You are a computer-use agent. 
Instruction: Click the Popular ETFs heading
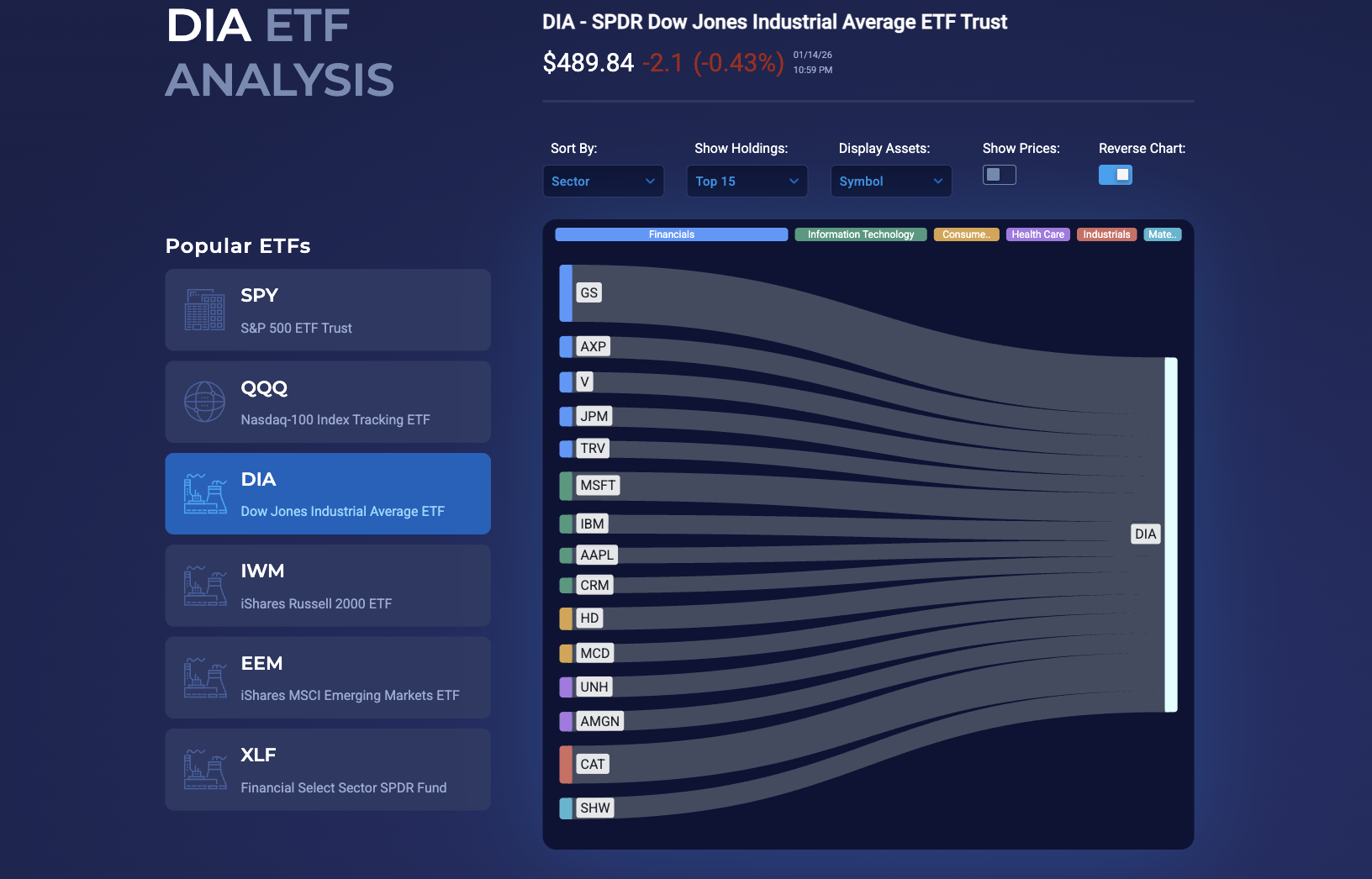238,245
